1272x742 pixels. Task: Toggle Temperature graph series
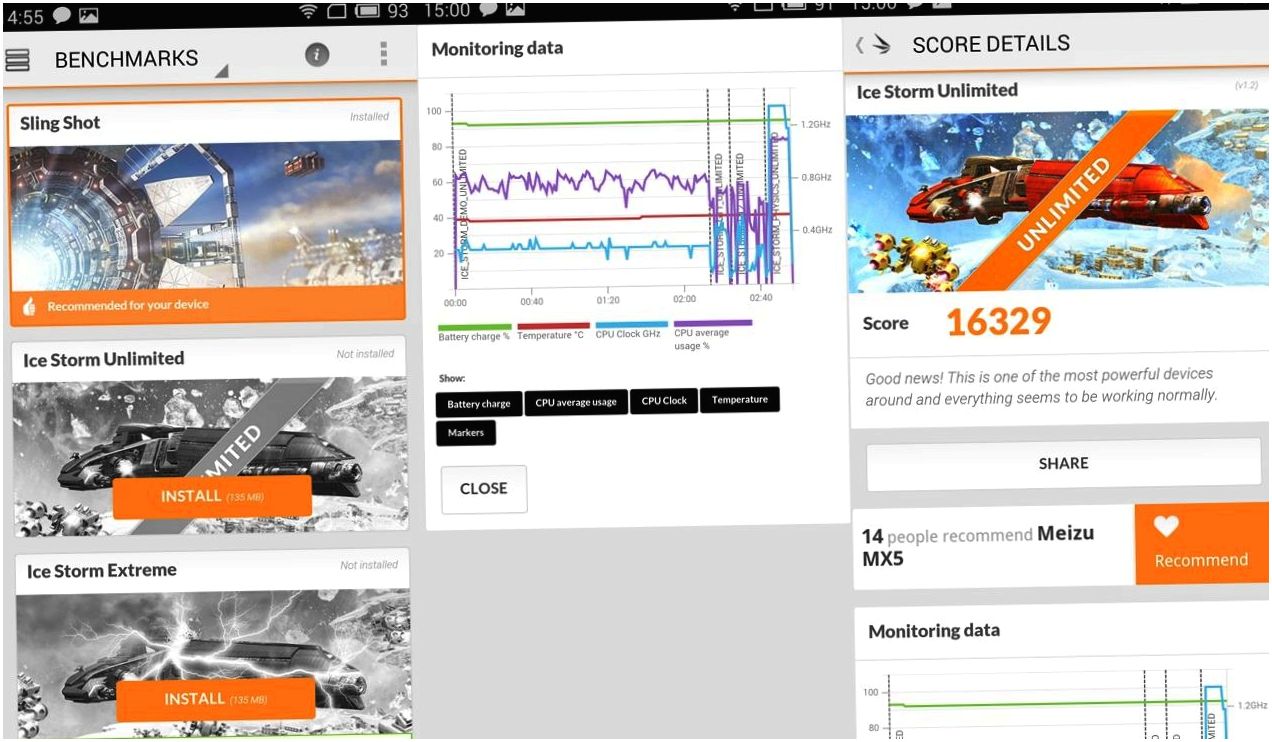pos(740,400)
